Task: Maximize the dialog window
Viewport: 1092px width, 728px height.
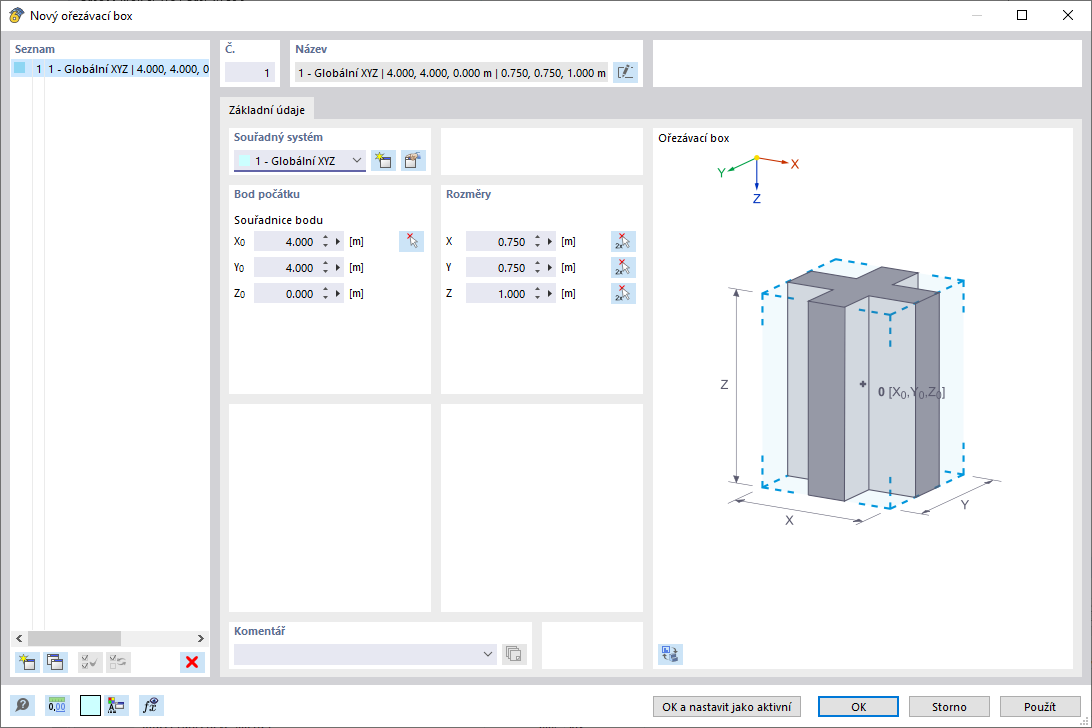Action: coord(1022,15)
